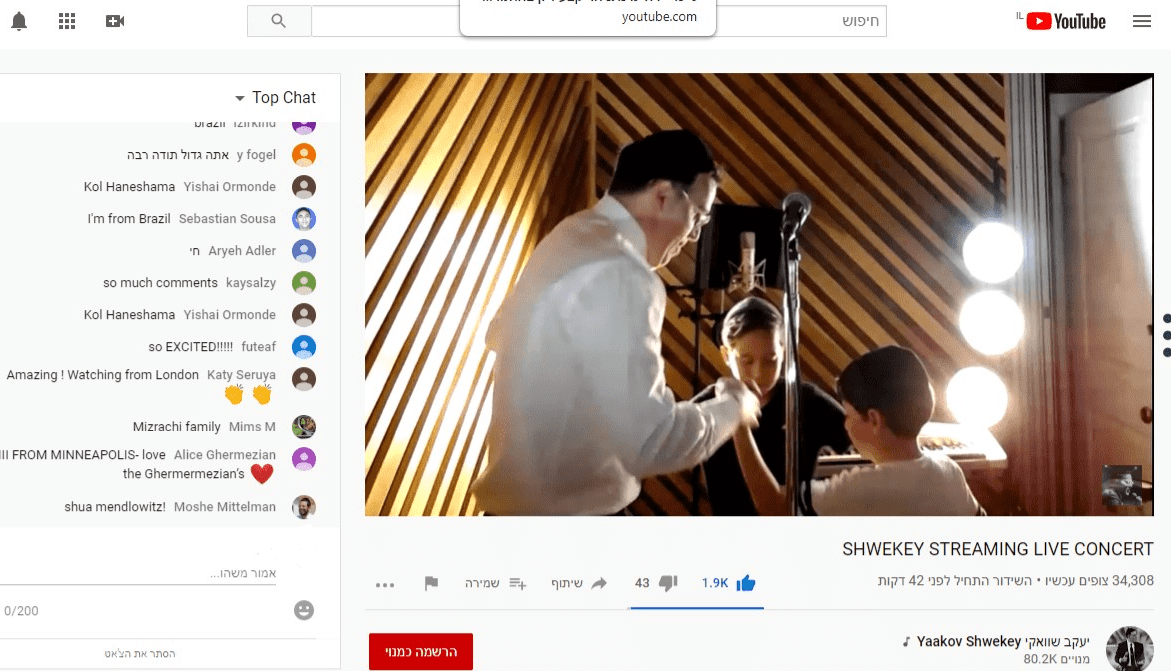Click Mims M's avatar

[304, 427]
